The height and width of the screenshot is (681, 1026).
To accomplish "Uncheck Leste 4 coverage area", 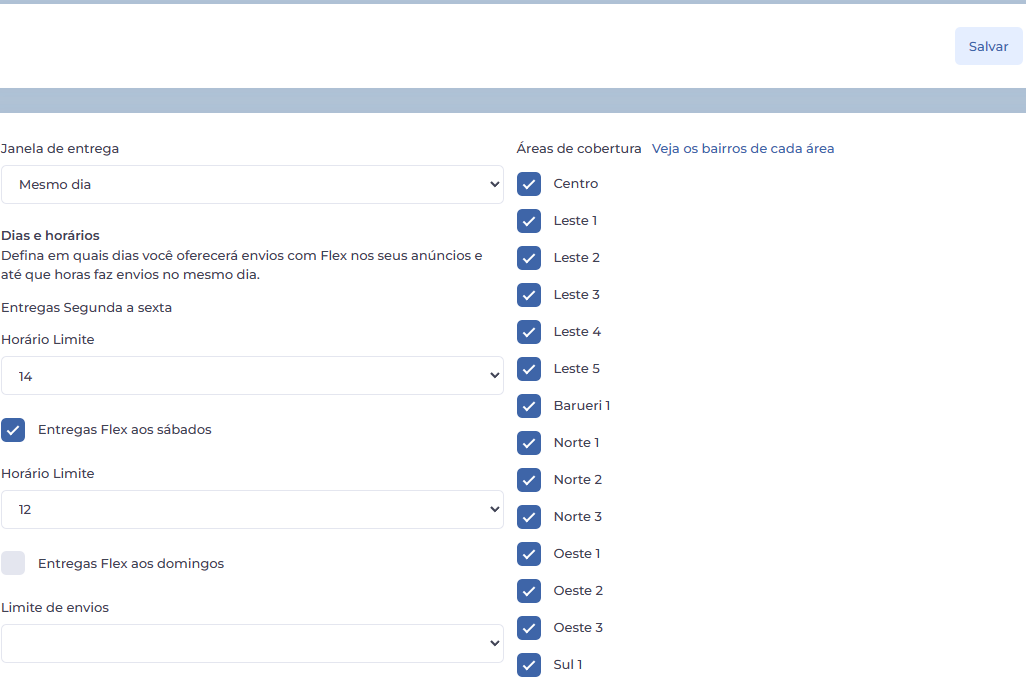I will click(x=529, y=332).
